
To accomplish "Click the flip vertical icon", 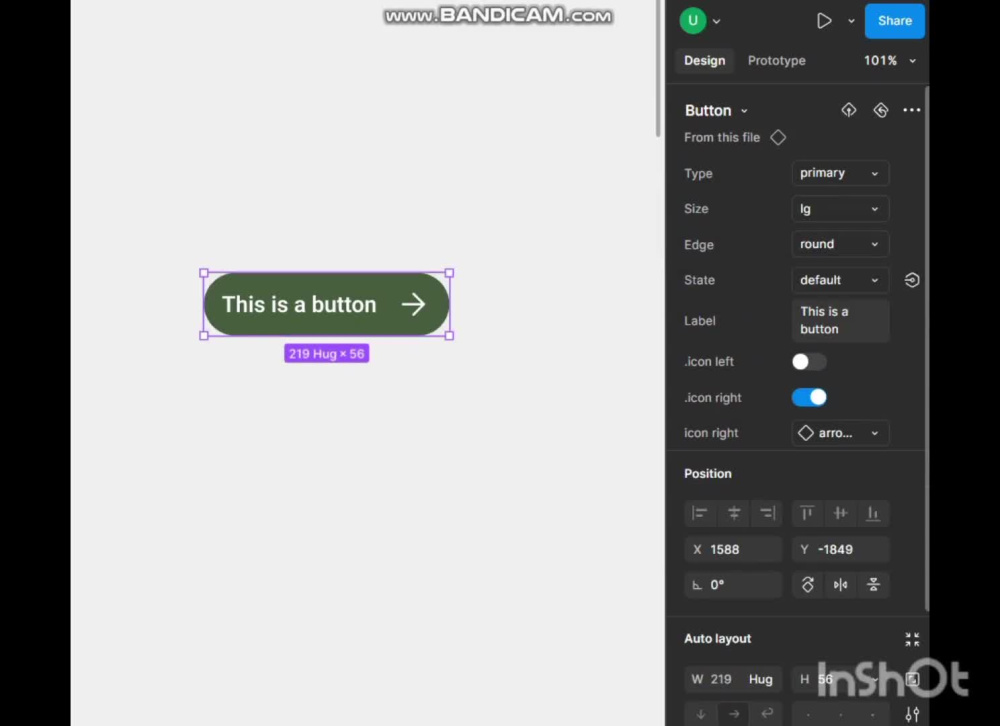I will pyautogui.click(x=873, y=585).
